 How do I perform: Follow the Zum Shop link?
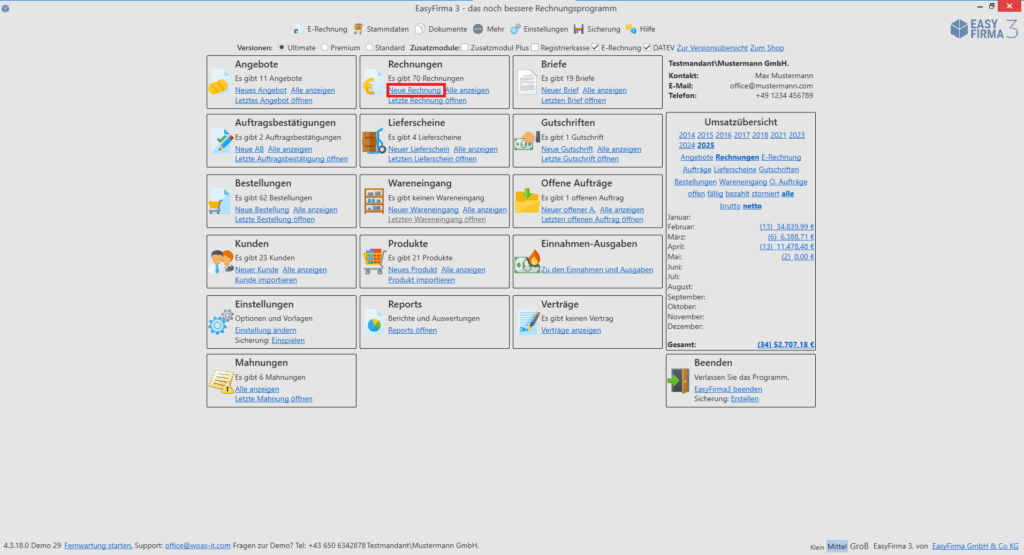(x=767, y=48)
